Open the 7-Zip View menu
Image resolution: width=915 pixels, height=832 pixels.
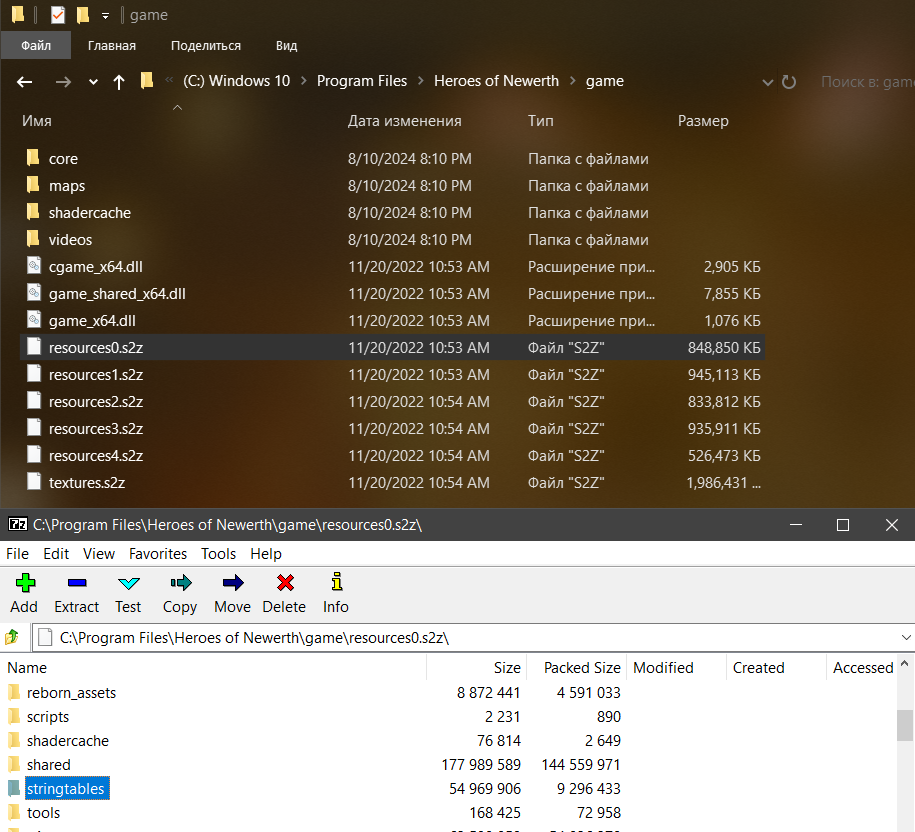99,554
